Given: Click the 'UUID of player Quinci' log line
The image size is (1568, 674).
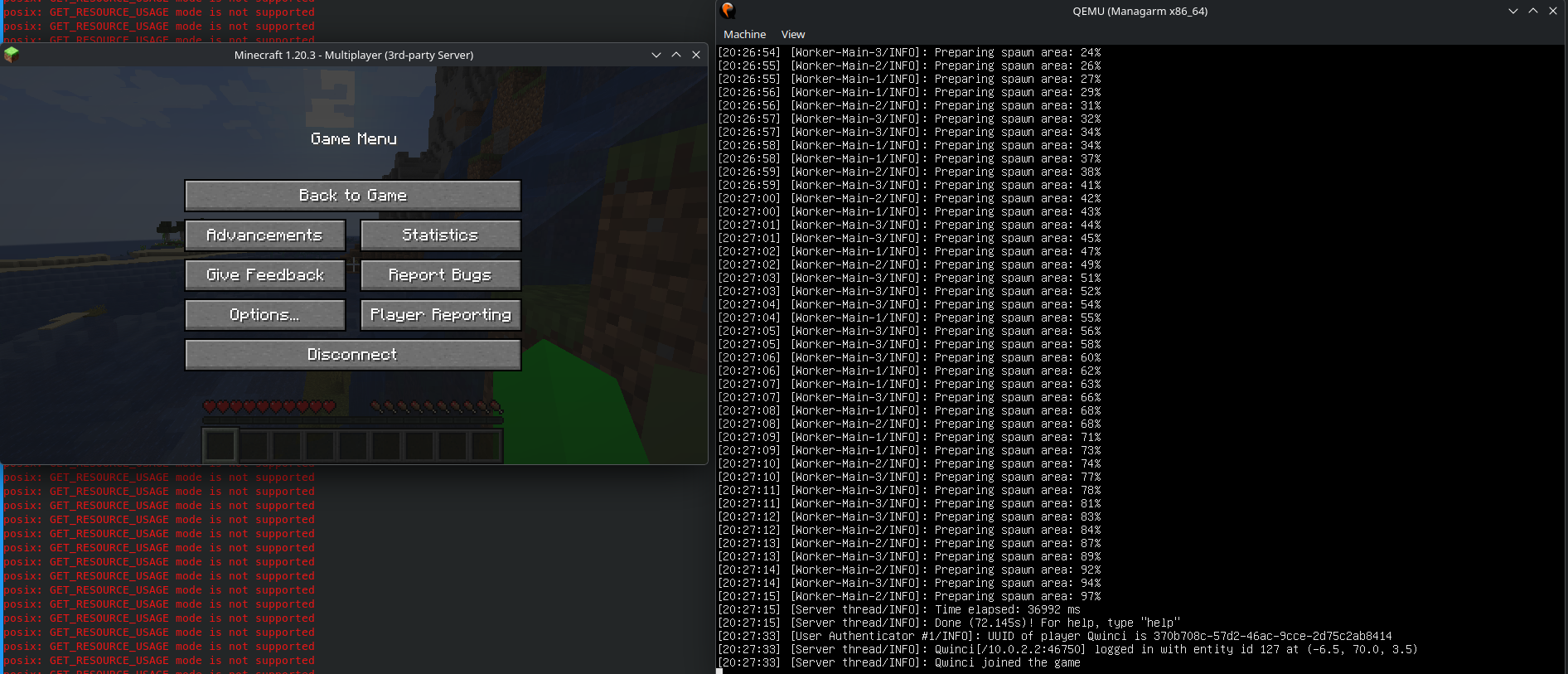Looking at the screenshot, I should (1055, 636).
